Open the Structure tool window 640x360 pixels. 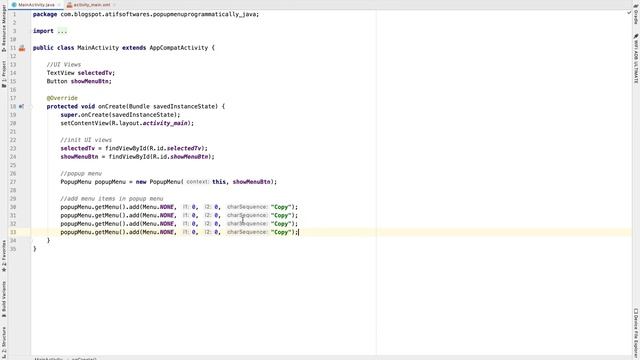tap(4, 342)
